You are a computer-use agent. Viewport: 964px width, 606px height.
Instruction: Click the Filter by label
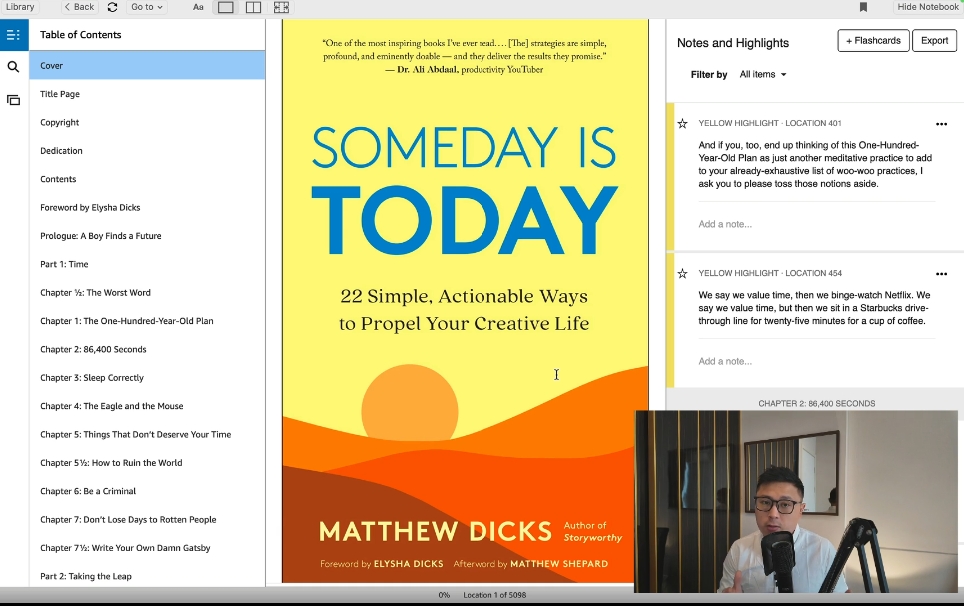click(709, 74)
